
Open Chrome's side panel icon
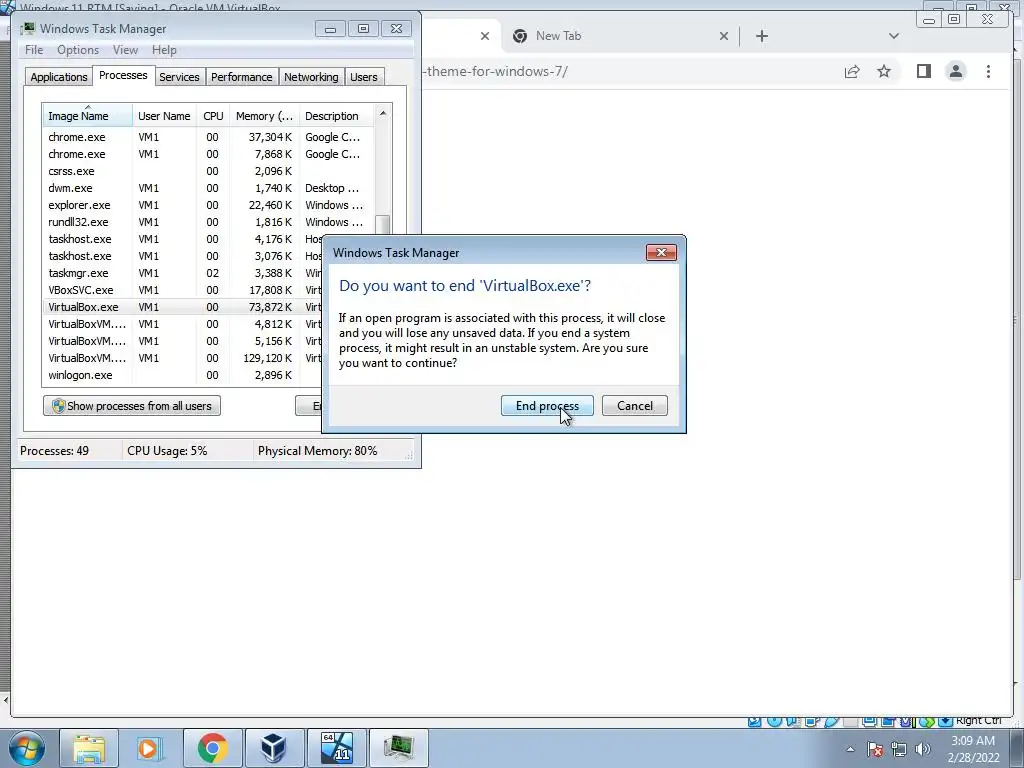pos(923,71)
